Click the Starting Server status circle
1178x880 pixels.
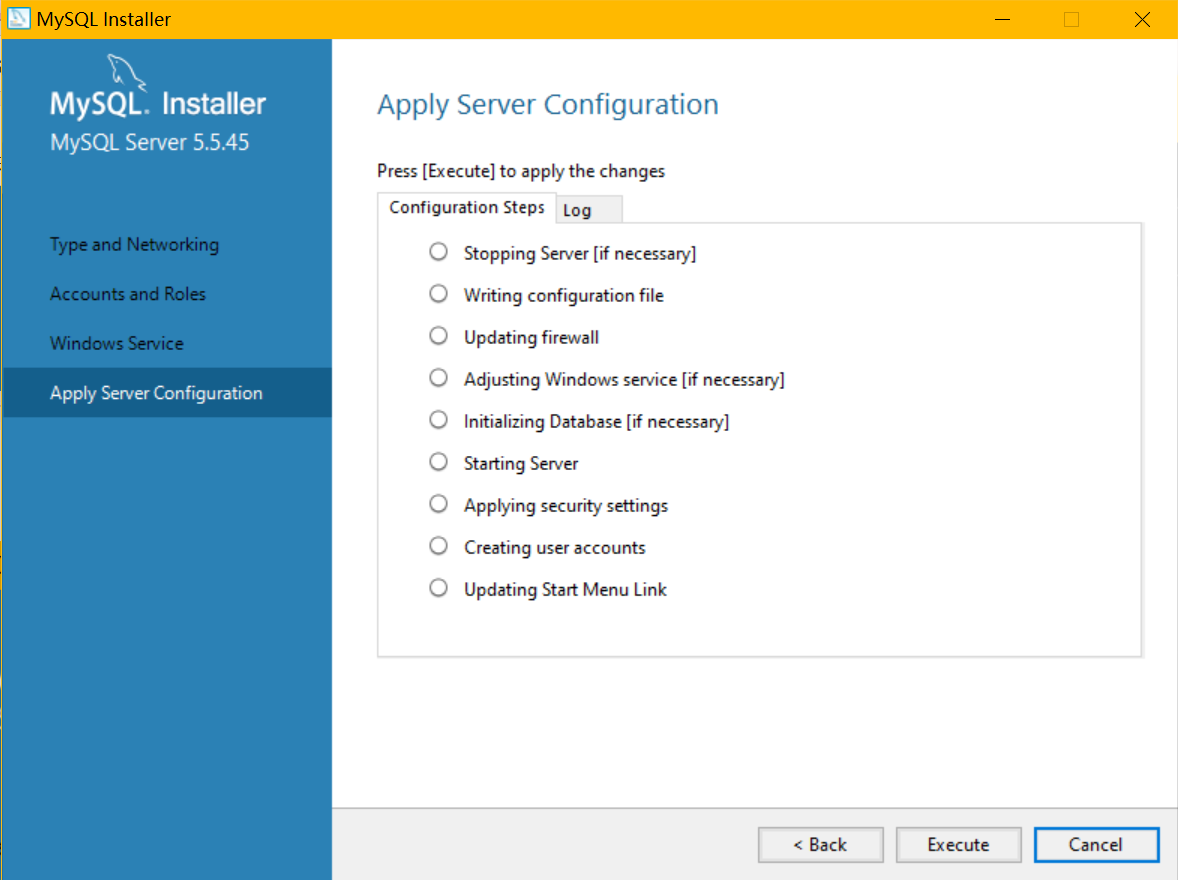438,462
